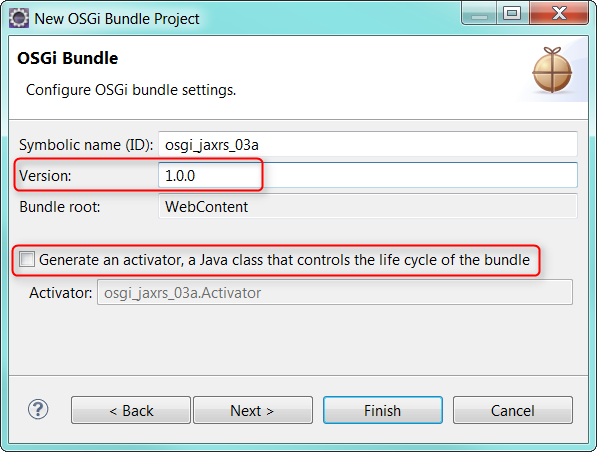Click the Bundle root: label

60,207
